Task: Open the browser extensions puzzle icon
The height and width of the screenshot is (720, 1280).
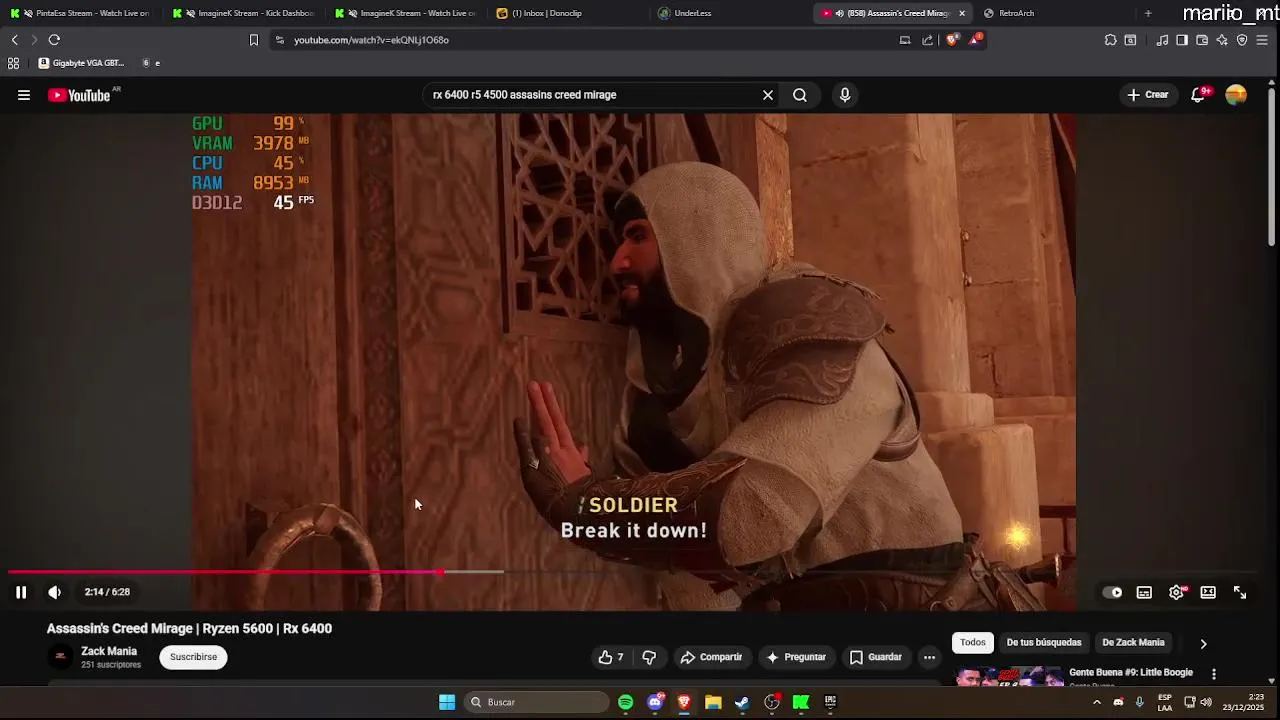Action: 1110,40
